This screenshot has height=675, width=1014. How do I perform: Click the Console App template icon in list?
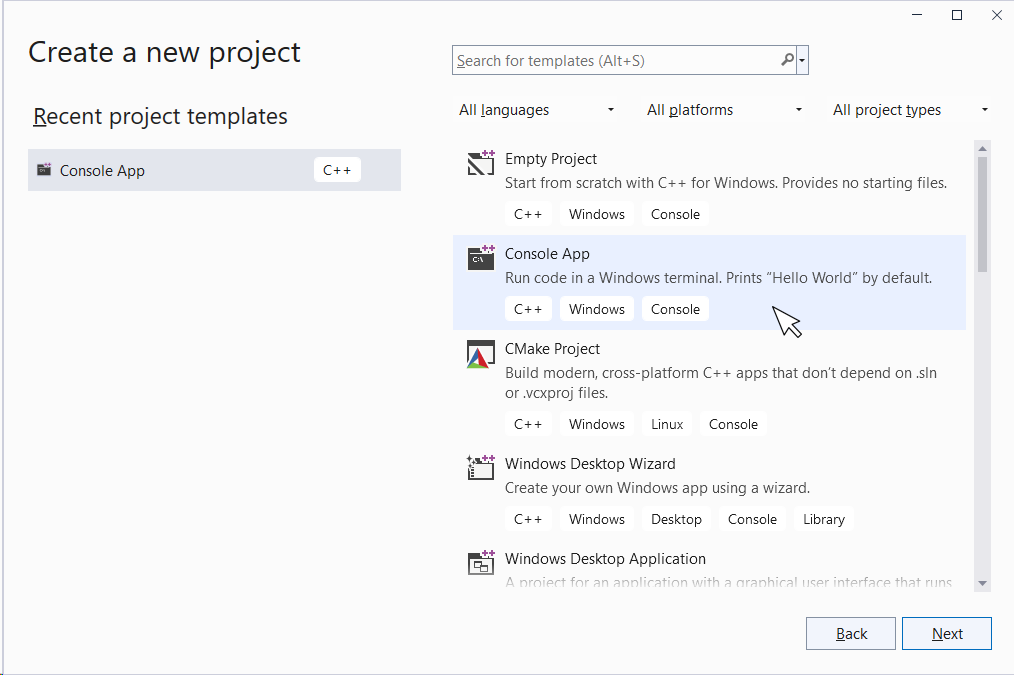click(481, 257)
